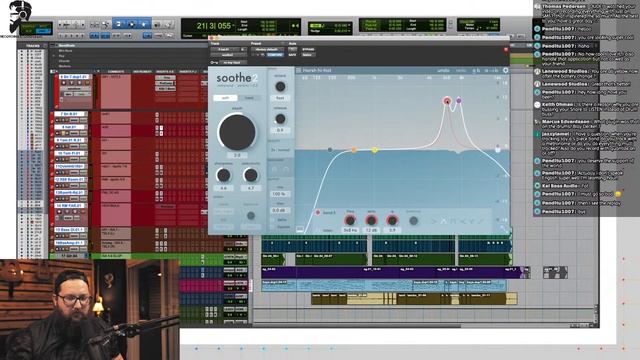Click mix value field 100 %

[279, 193]
